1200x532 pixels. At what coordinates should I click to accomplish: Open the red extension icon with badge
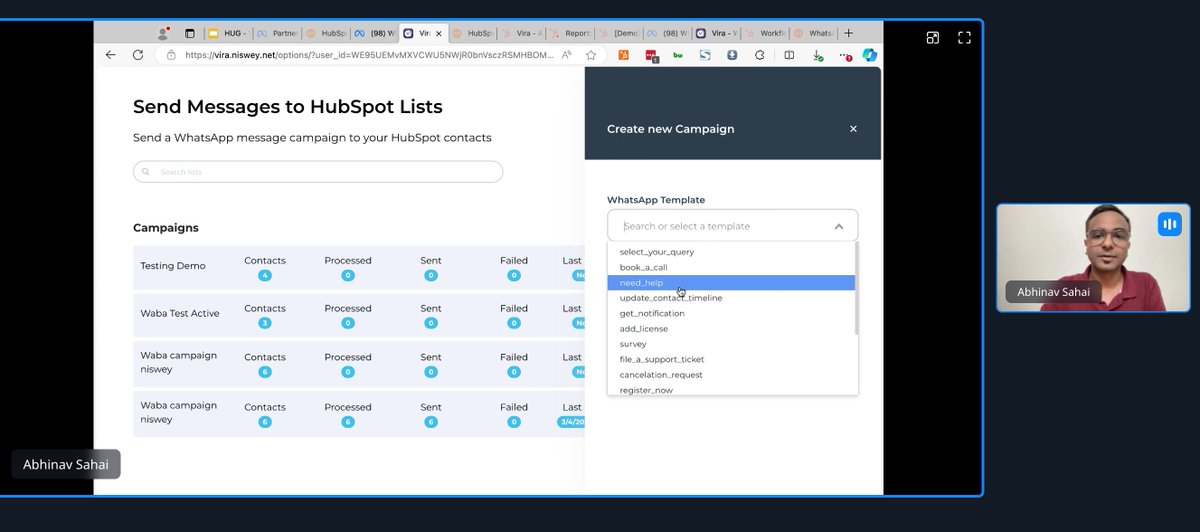click(x=652, y=56)
